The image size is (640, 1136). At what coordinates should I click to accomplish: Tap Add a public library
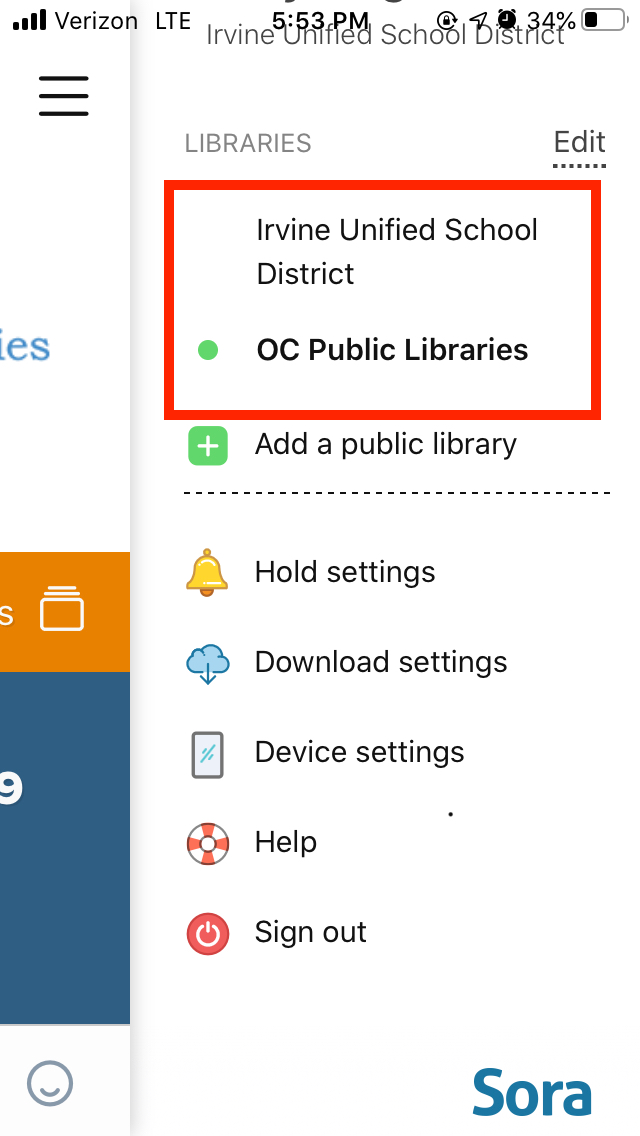click(x=386, y=443)
